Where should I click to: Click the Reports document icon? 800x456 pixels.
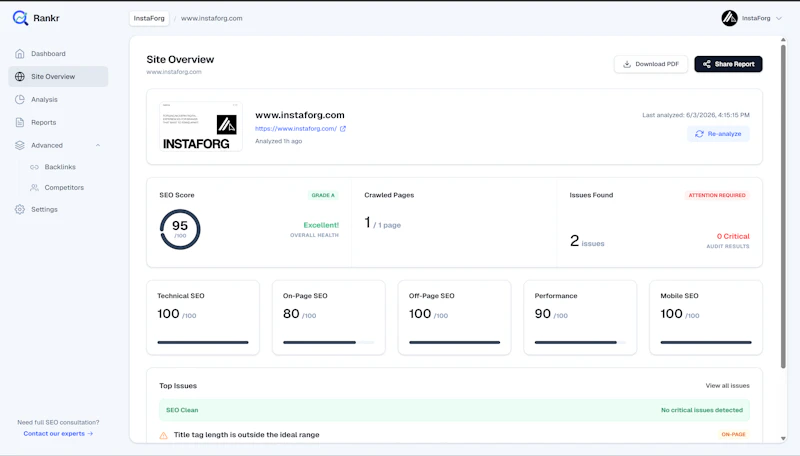point(20,122)
